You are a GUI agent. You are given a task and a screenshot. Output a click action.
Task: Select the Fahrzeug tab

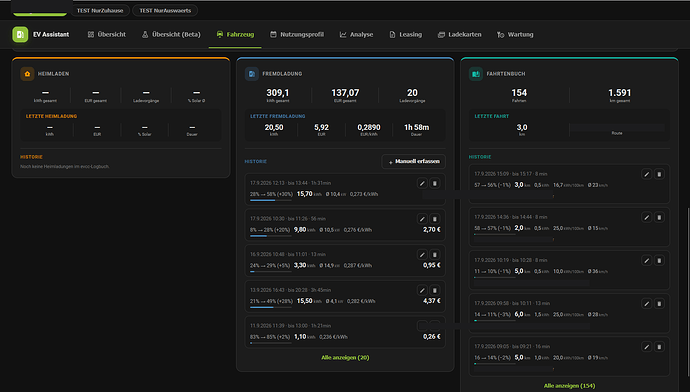pos(235,34)
